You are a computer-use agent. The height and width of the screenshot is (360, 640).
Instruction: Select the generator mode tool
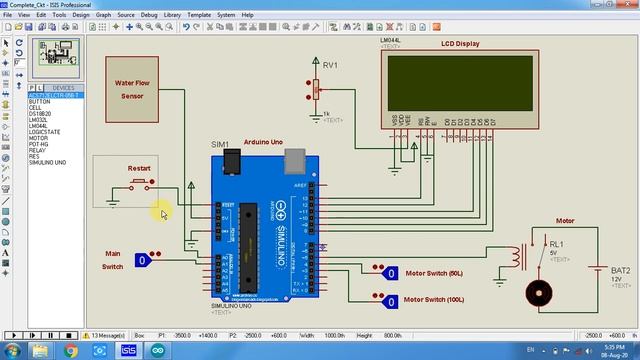pos(6,158)
